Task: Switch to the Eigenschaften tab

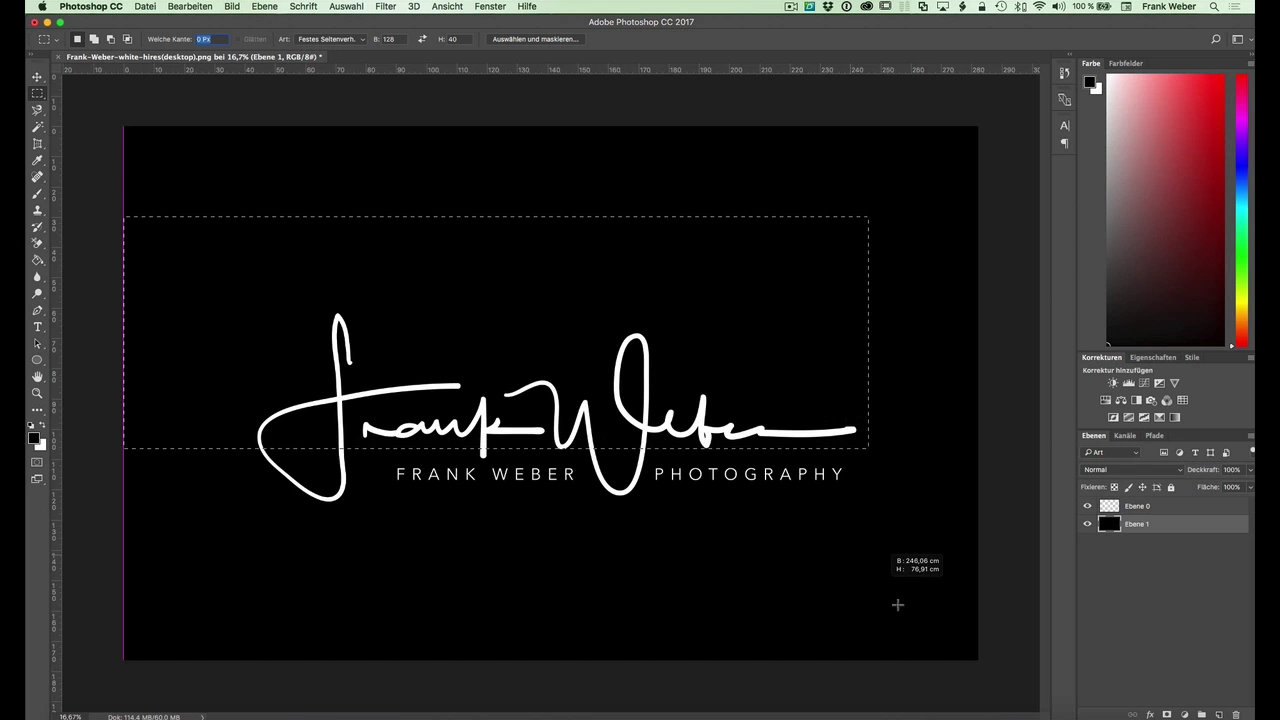Action: coord(1153,357)
